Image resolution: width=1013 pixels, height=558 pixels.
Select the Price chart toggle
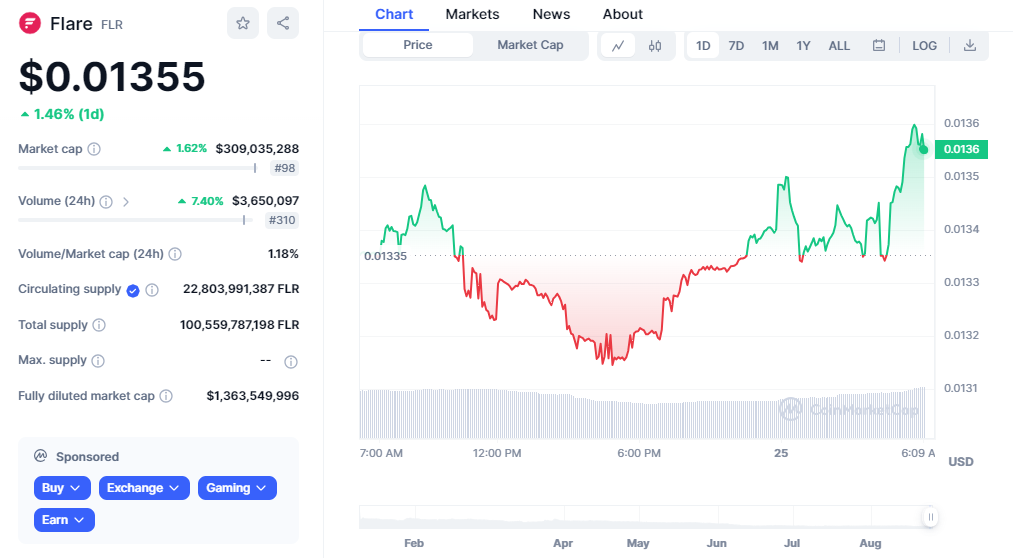(418, 45)
